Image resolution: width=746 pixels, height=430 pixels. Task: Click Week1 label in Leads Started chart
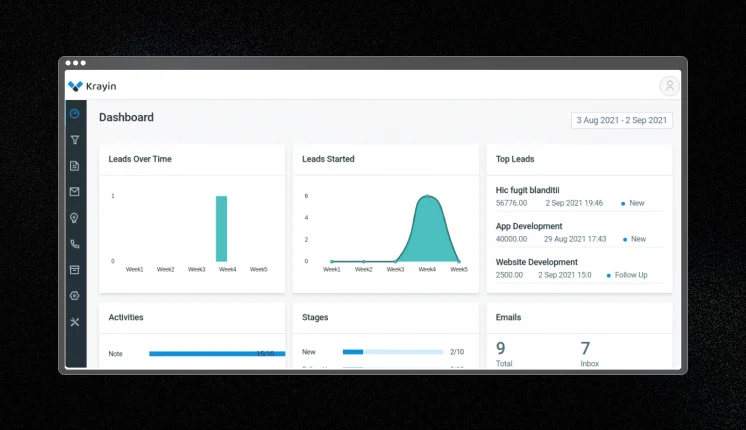[x=332, y=269]
